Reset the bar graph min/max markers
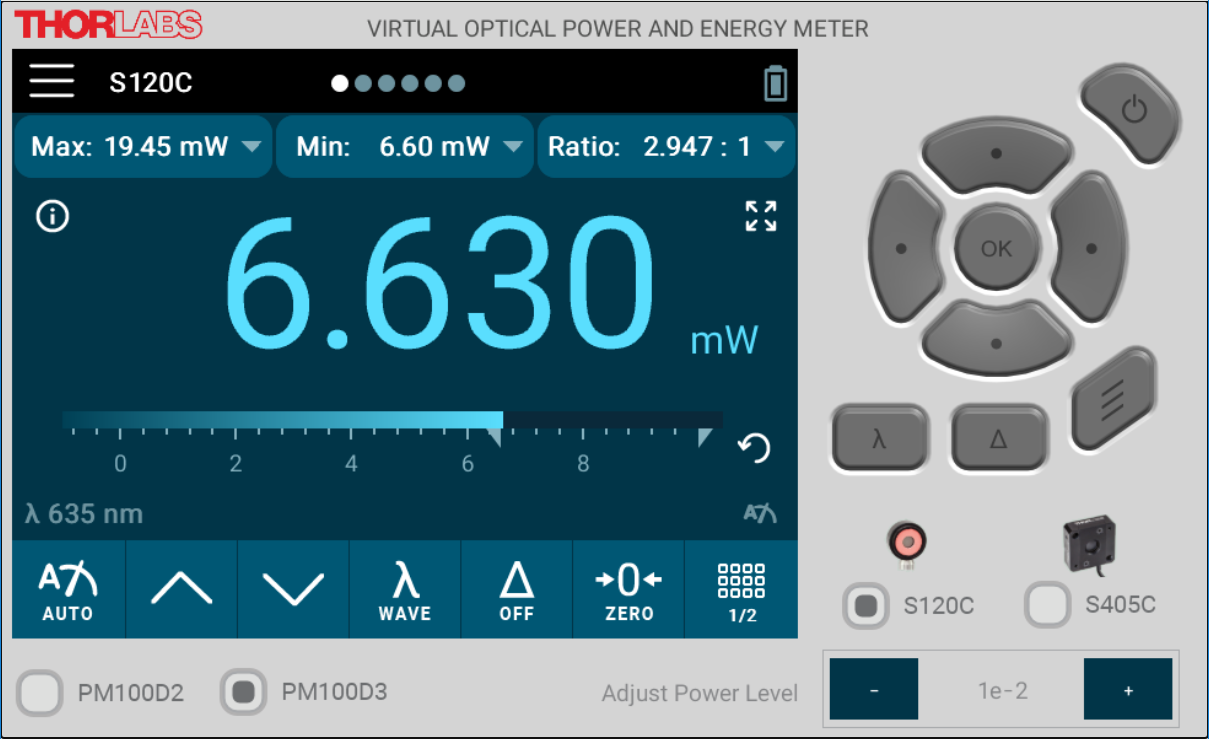This screenshot has width=1209, height=739. pos(755,448)
